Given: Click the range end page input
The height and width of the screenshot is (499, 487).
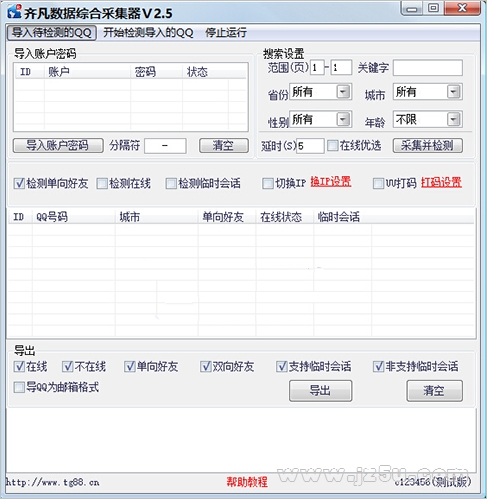Looking at the screenshot, I should (341, 68).
